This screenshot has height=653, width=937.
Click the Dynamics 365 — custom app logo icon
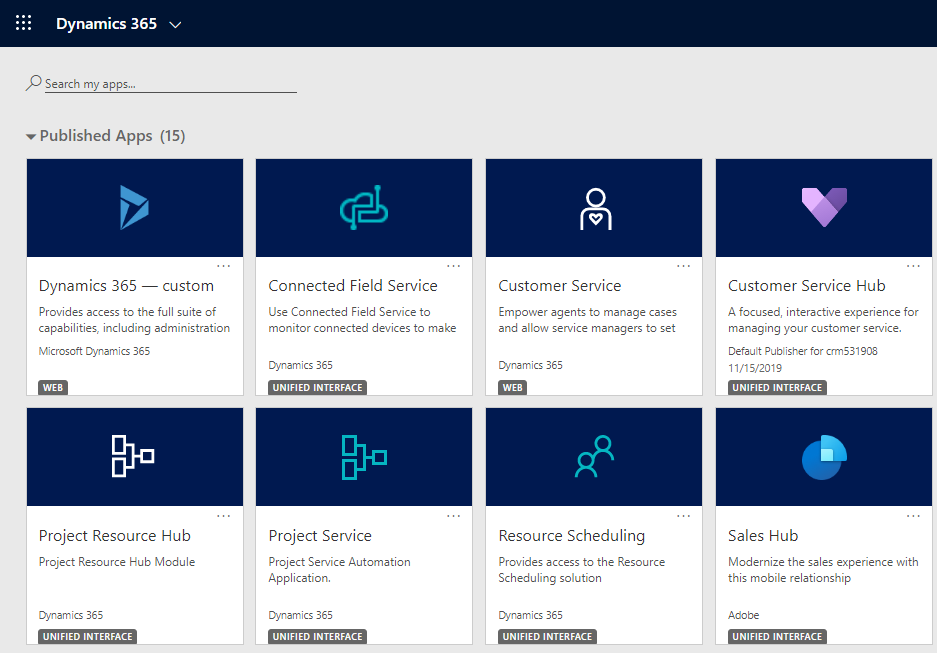coord(134,206)
